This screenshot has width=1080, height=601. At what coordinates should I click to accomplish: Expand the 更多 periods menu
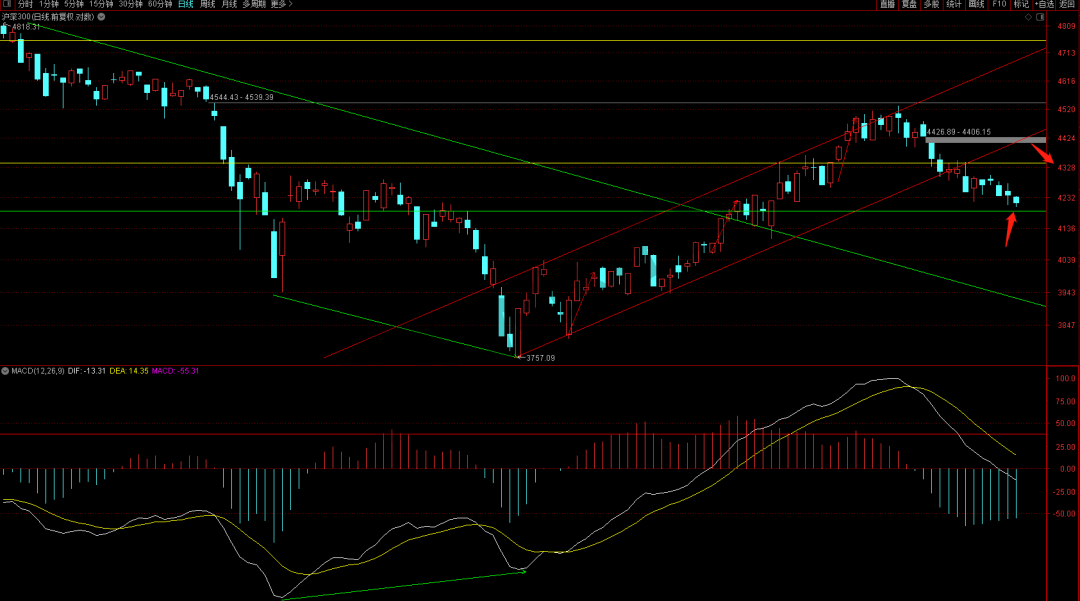point(282,4)
